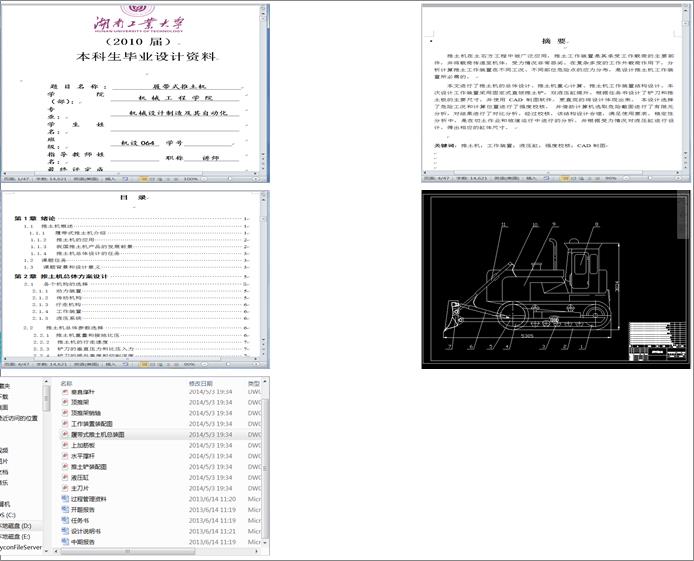Click the Word icon beside 中期报告
This screenshot has height=561, width=694.
click(x=65, y=542)
